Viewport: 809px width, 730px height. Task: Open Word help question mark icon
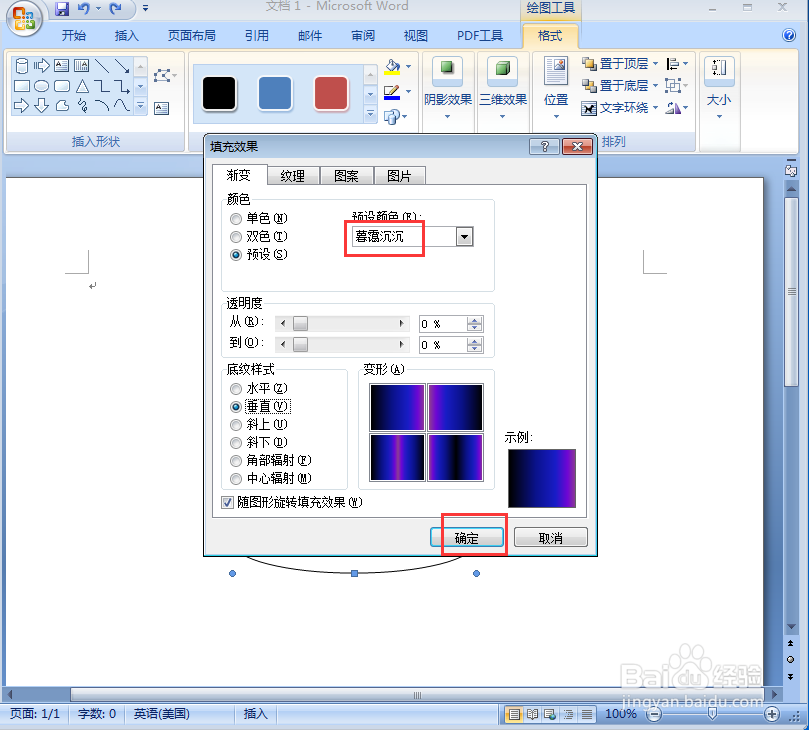pyautogui.click(x=789, y=35)
